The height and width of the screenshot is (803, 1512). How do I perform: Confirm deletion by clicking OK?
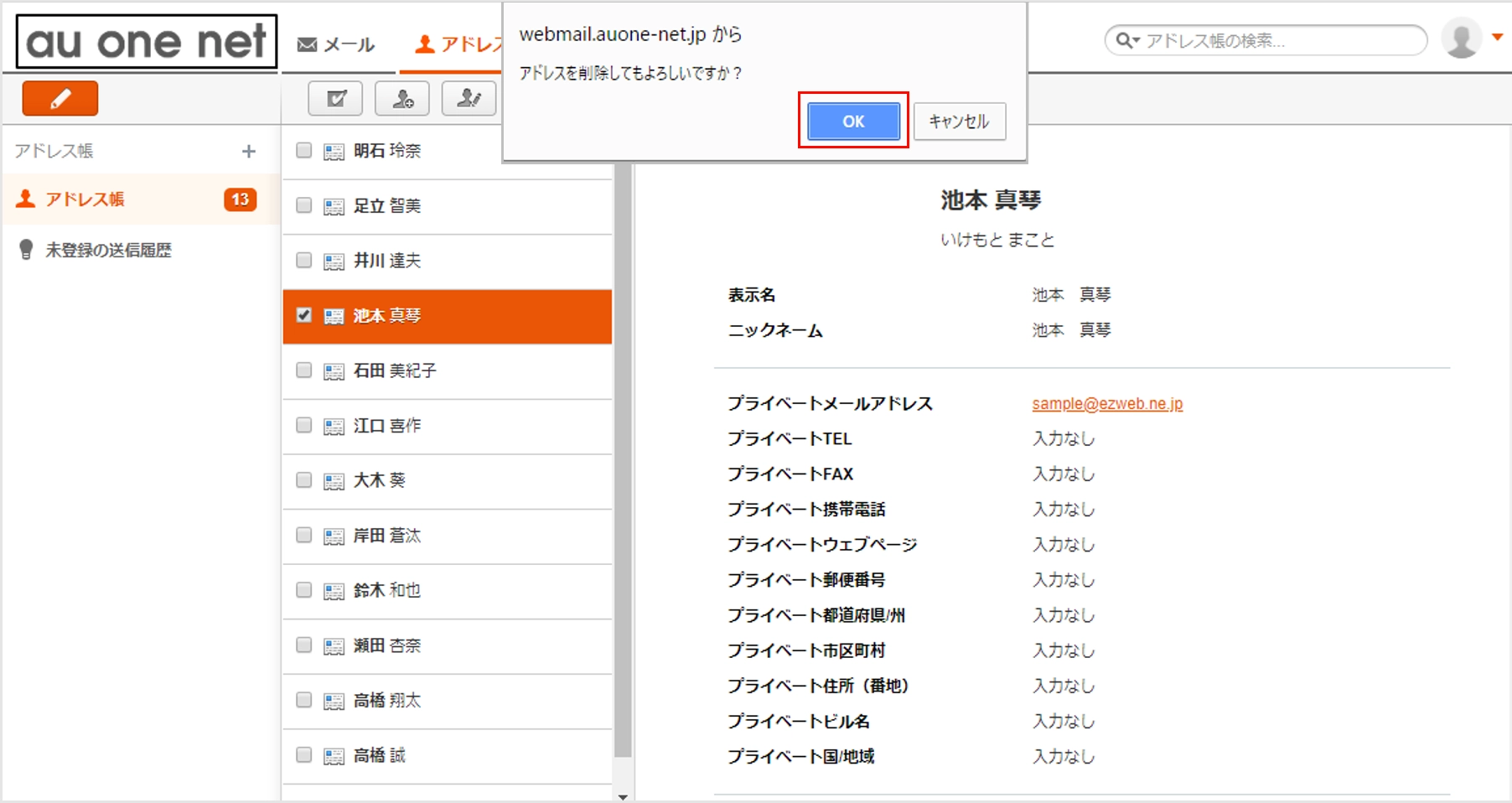pyautogui.click(x=853, y=121)
